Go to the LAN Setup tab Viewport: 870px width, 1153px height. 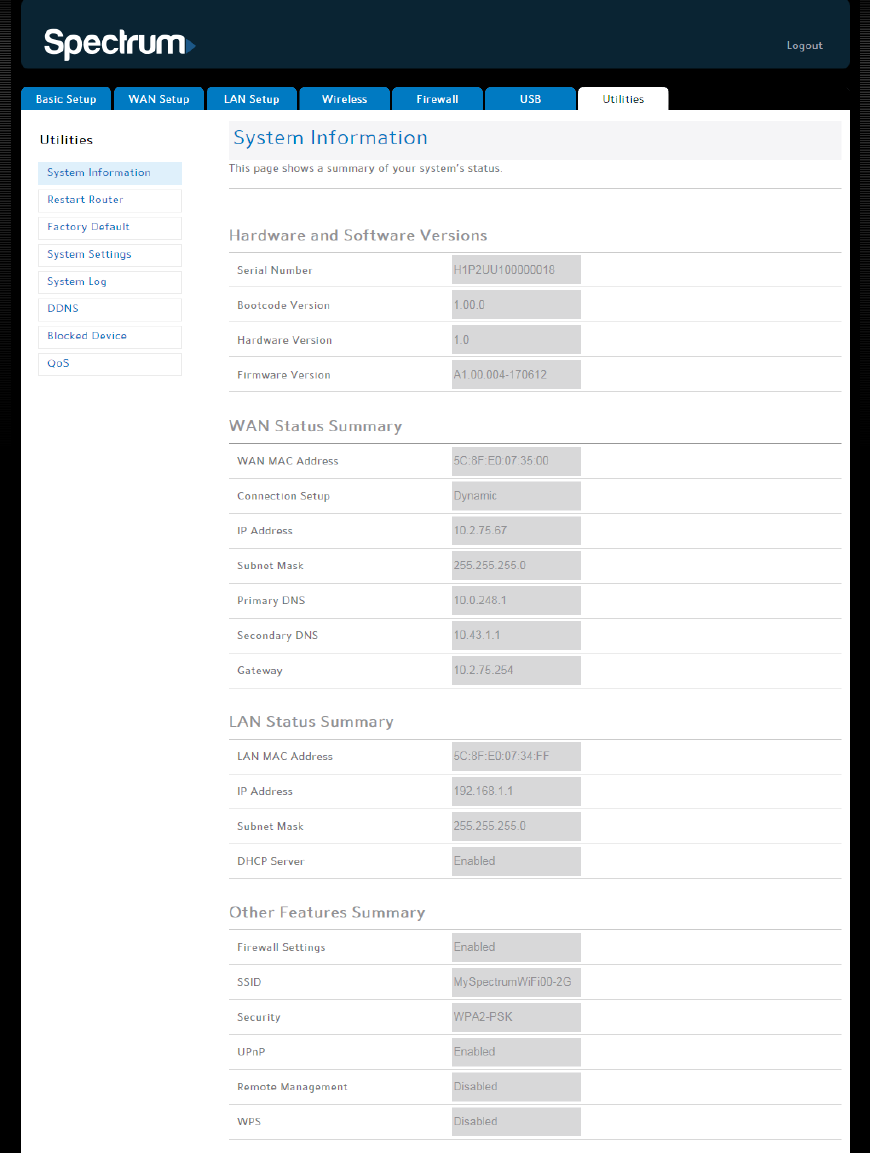(251, 99)
